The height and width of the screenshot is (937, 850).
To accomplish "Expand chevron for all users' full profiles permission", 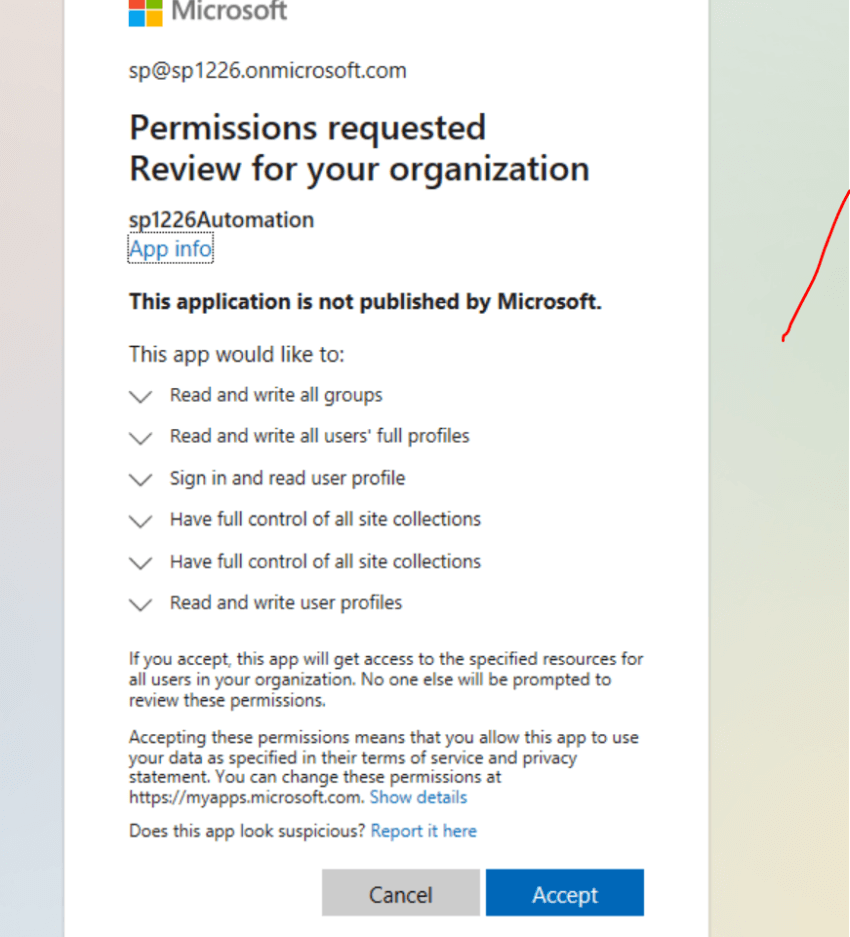I will click(x=140, y=438).
